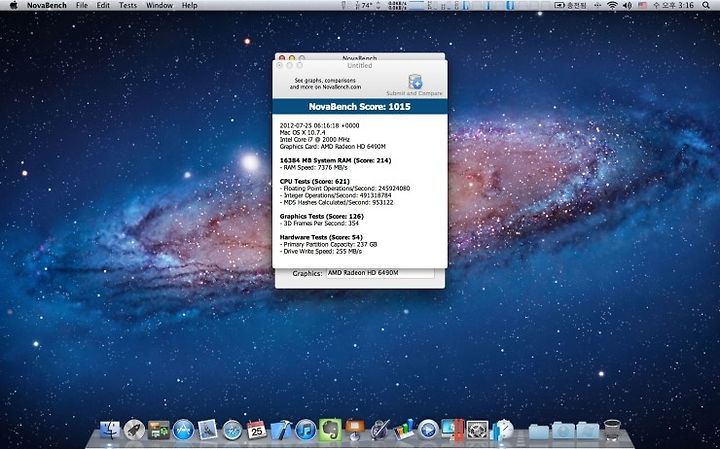Click battery status 충전됨 icon
Screen dimensions: 720x449
tap(570, 5)
